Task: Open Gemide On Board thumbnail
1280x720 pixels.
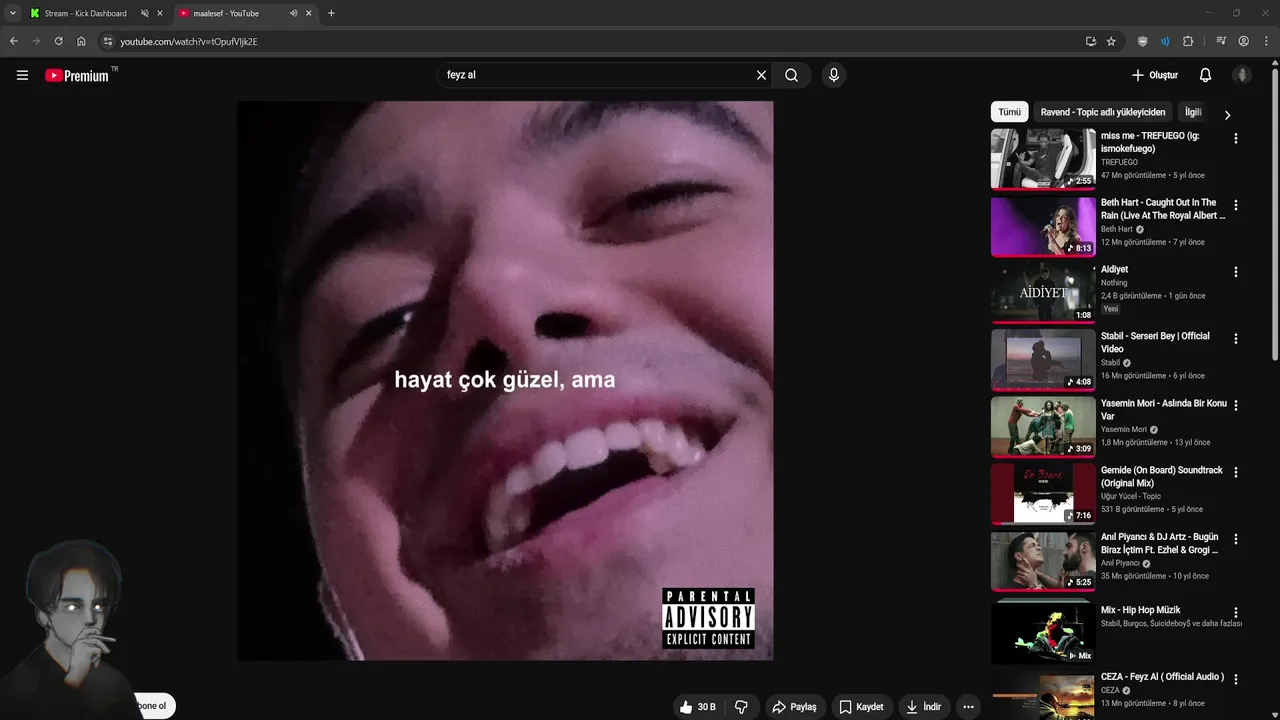Action: [x=1043, y=493]
